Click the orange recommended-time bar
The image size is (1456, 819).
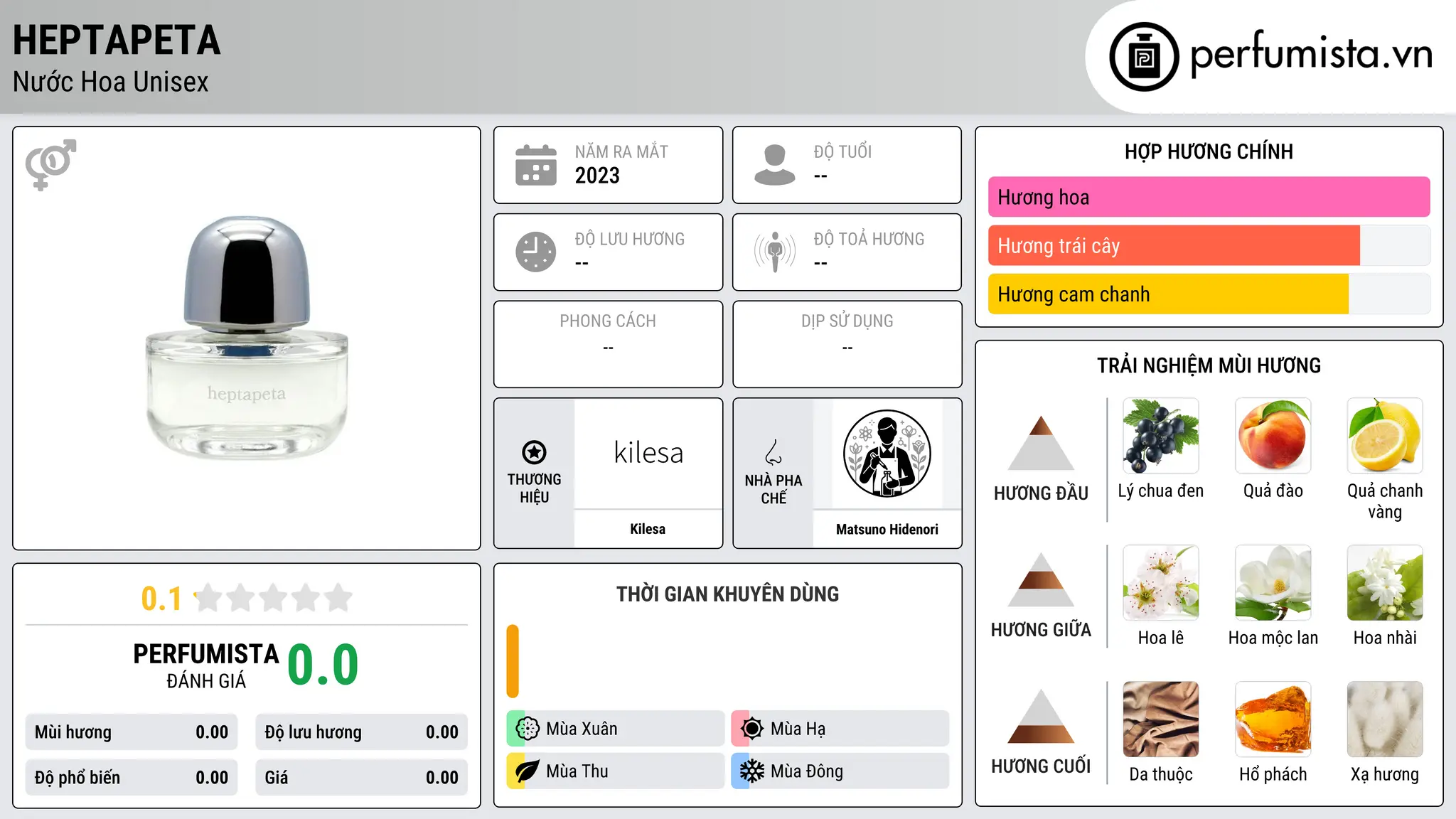pos(513,661)
